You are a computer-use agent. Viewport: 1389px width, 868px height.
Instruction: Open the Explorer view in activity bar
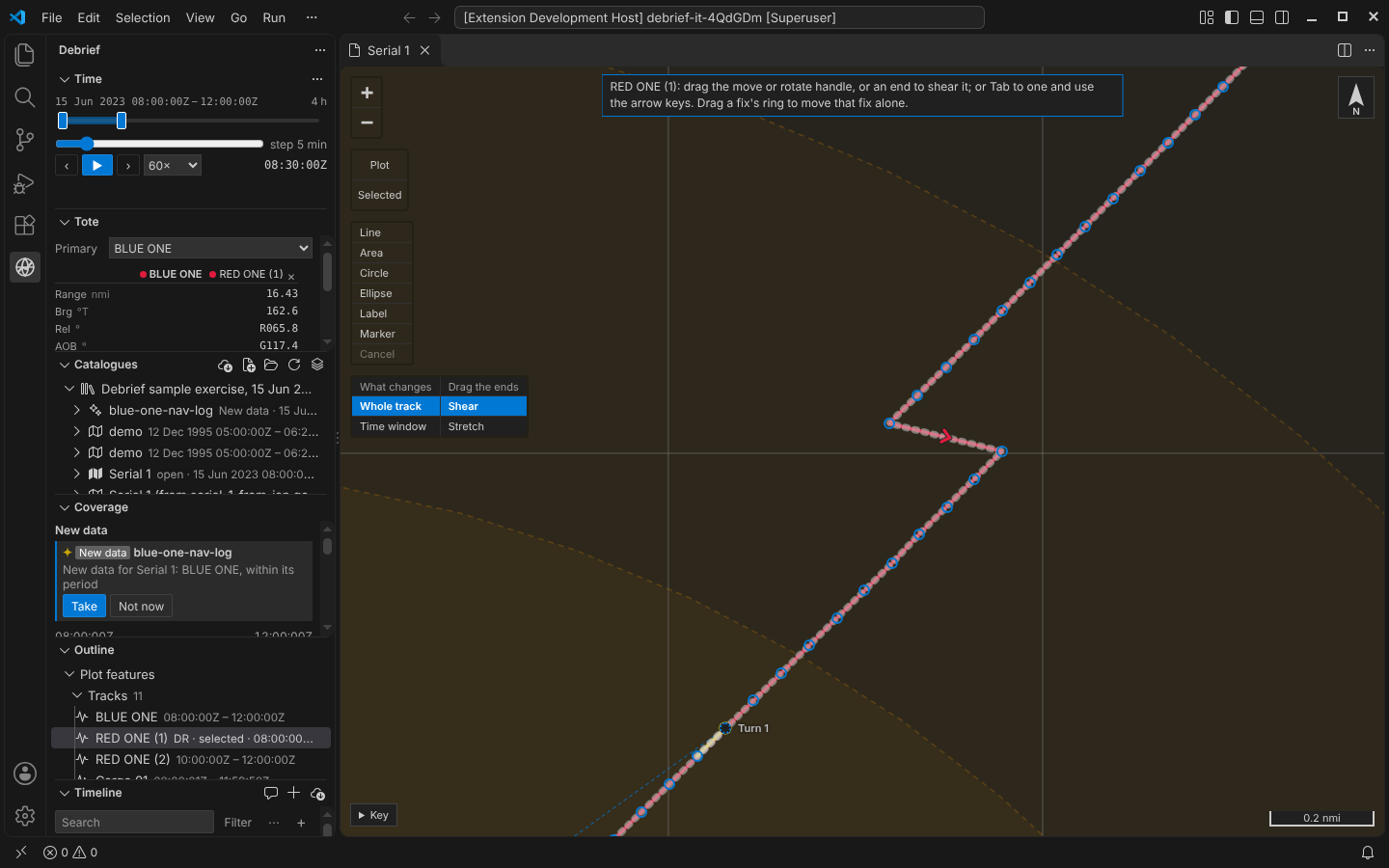pyautogui.click(x=25, y=55)
